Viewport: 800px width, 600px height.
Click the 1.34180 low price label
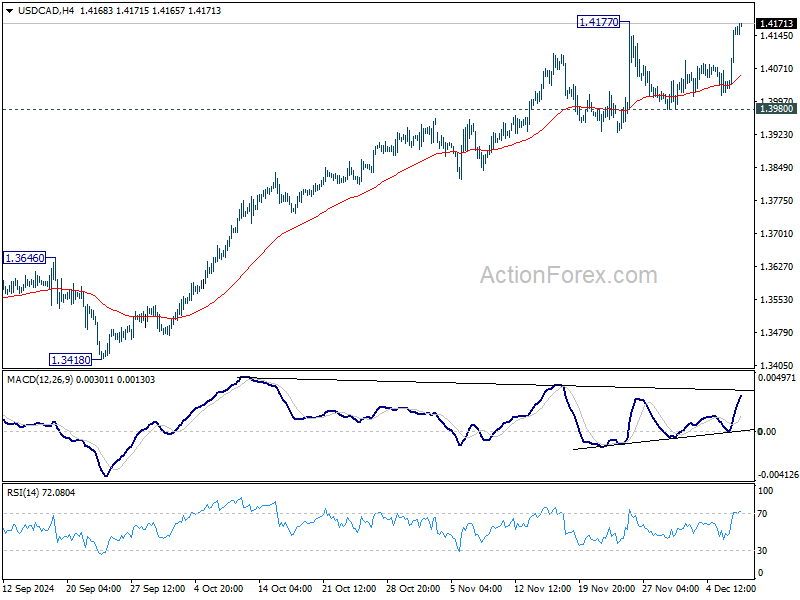pos(70,360)
